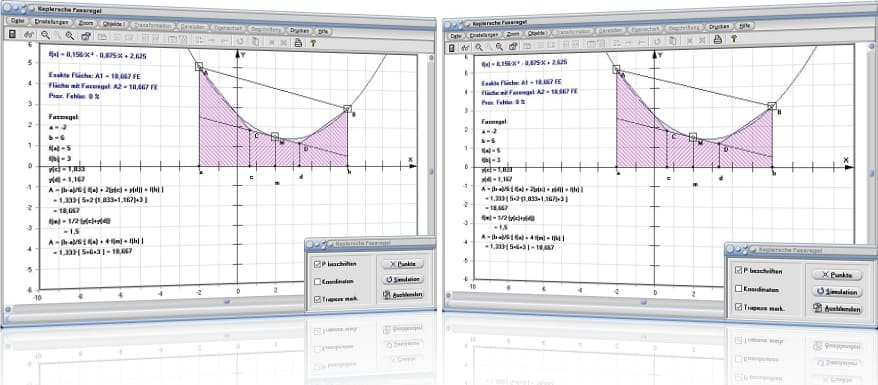Click printer icon in left window toolbar
878x385 pixels.
[298, 42]
